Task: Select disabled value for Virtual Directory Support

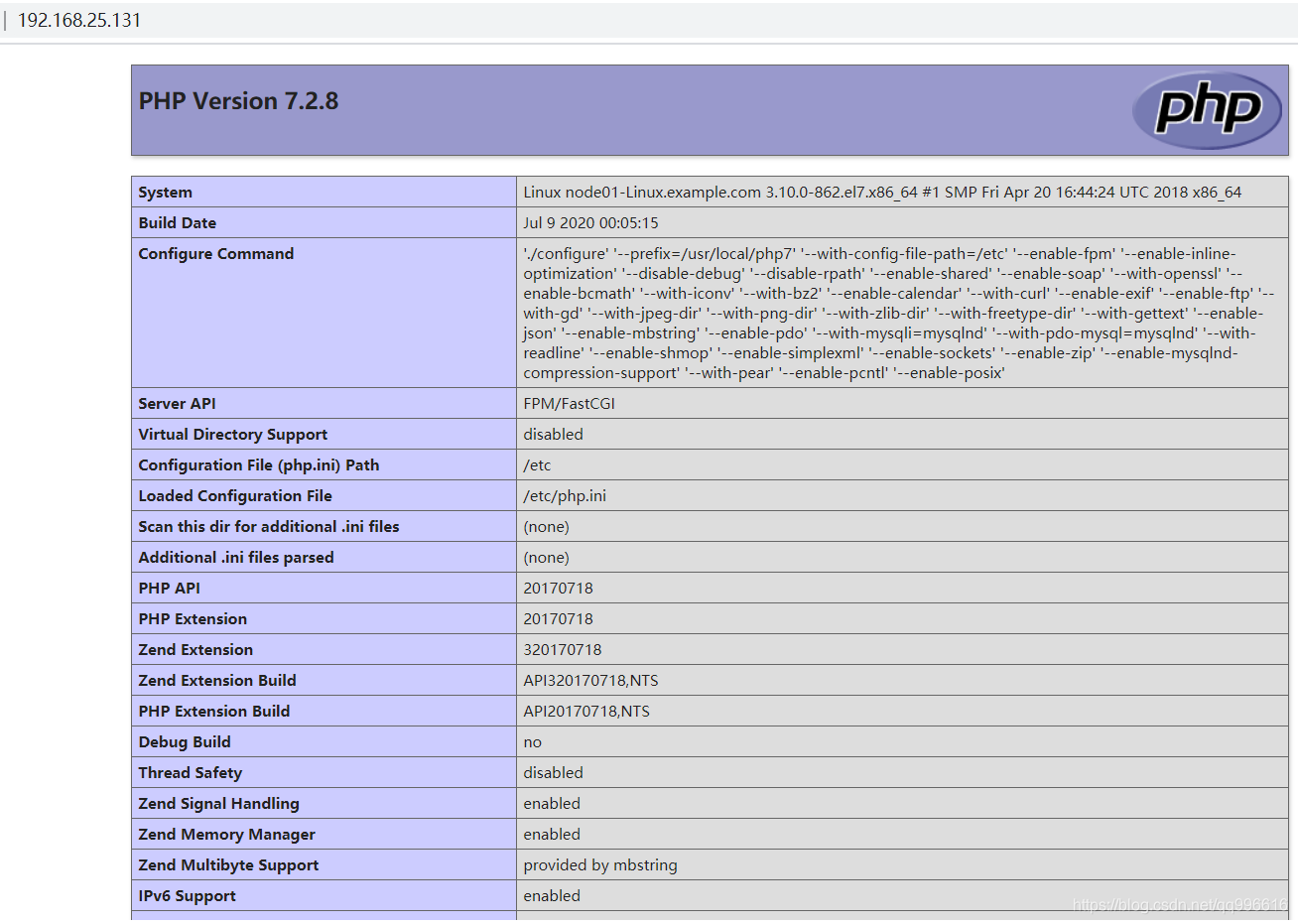Action: pos(554,435)
